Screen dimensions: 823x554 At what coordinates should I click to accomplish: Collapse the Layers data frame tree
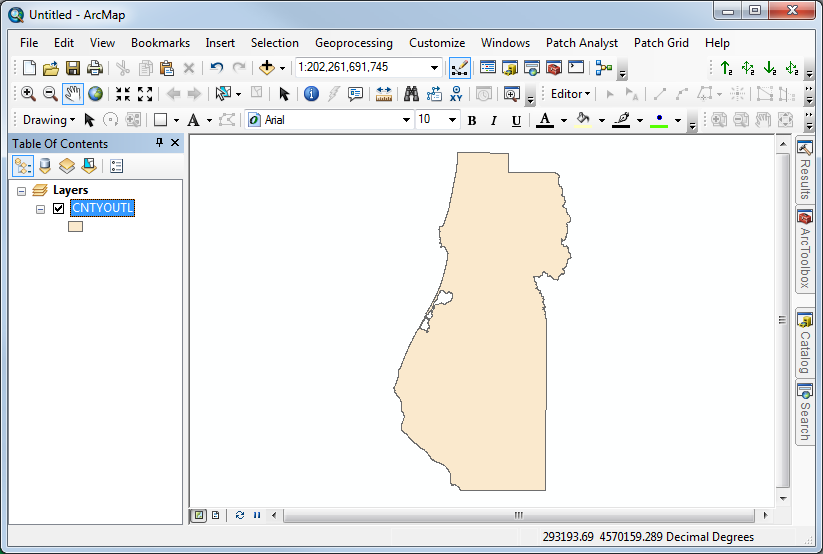tap(22, 190)
